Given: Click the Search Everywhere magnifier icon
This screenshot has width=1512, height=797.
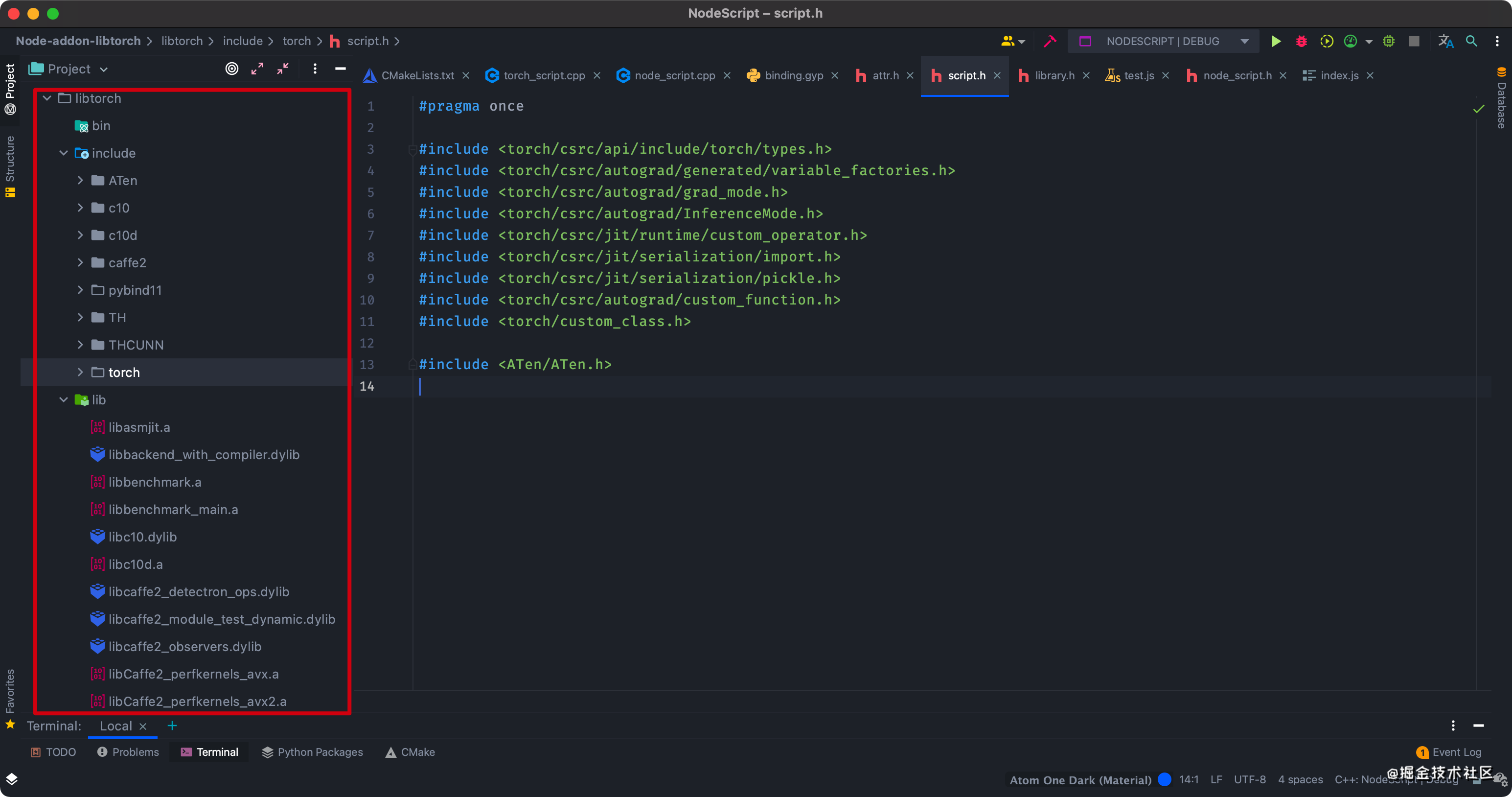Looking at the screenshot, I should tap(1471, 41).
